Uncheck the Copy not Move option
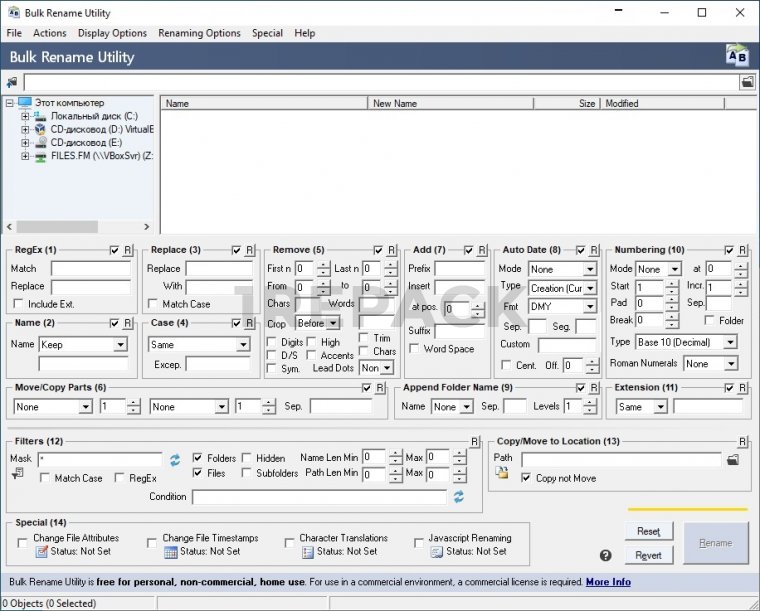The width and height of the screenshot is (760, 611). point(526,478)
